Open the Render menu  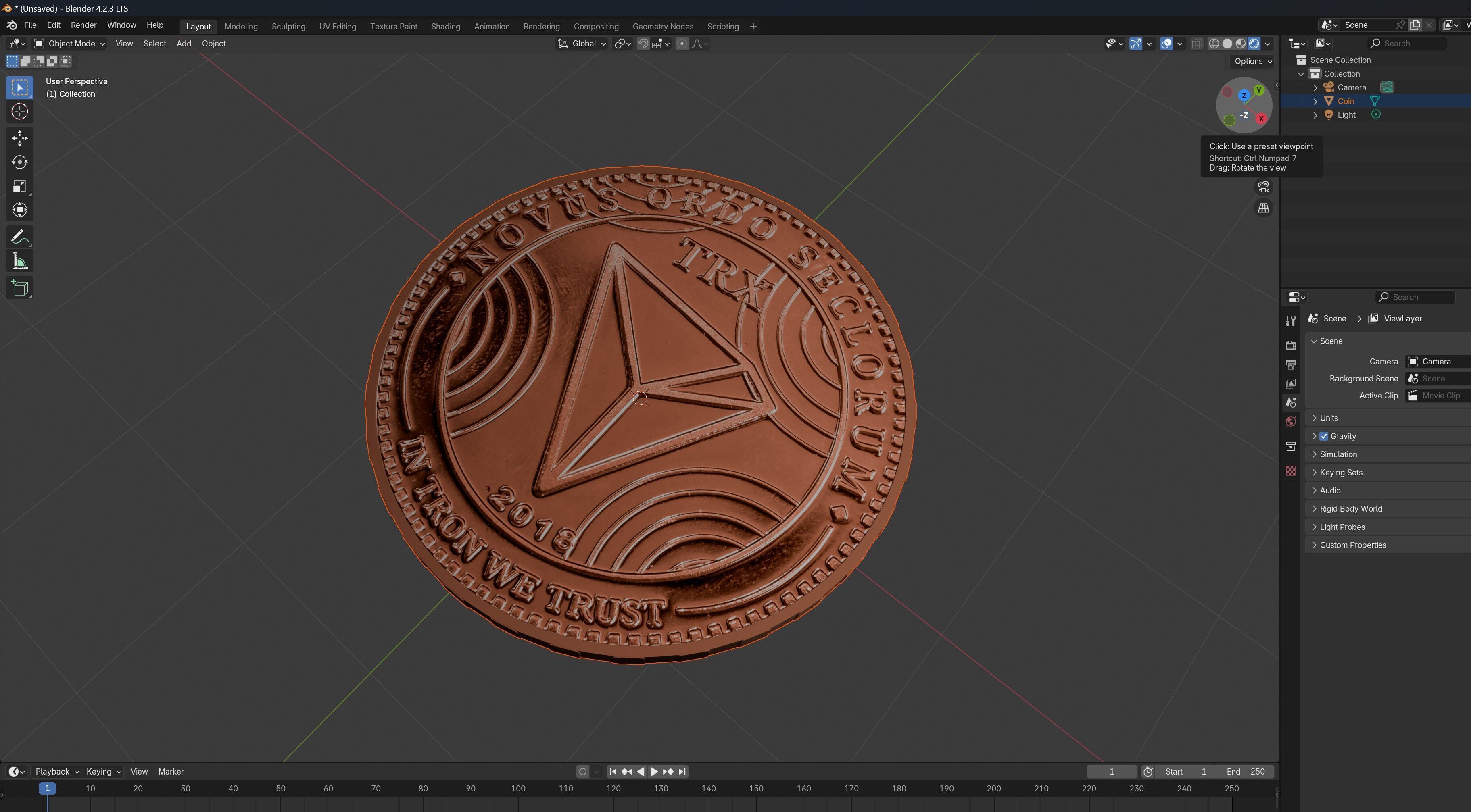83,25
